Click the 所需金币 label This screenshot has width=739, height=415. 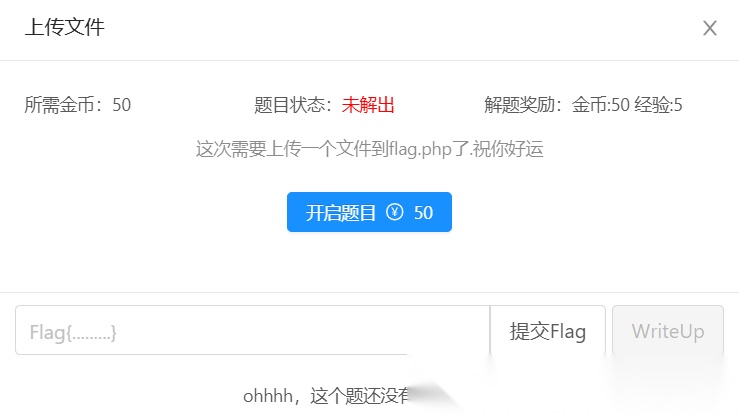pos(62,105)
